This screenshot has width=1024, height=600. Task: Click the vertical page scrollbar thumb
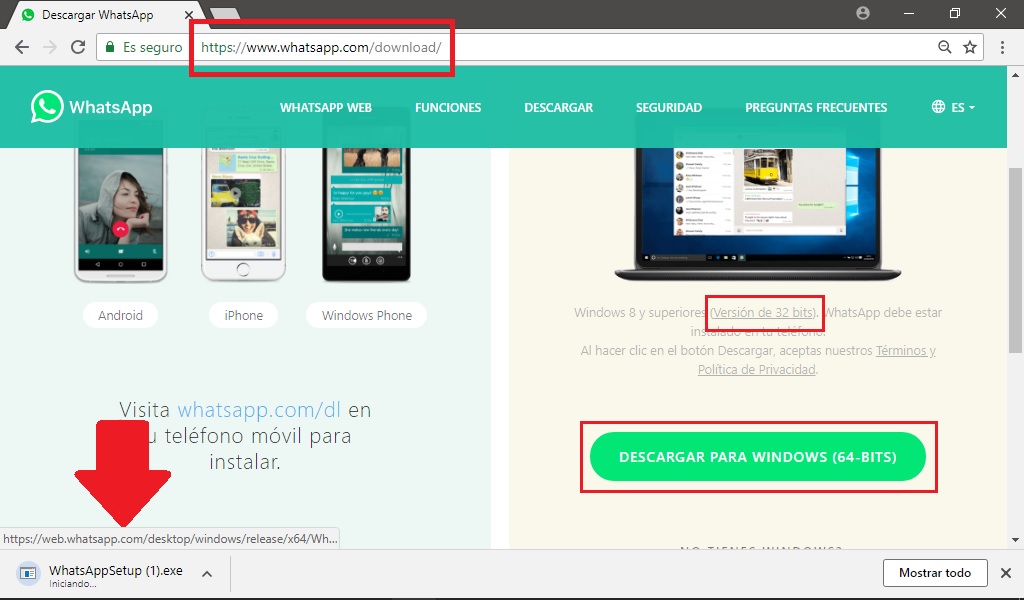pos(1015,260)
